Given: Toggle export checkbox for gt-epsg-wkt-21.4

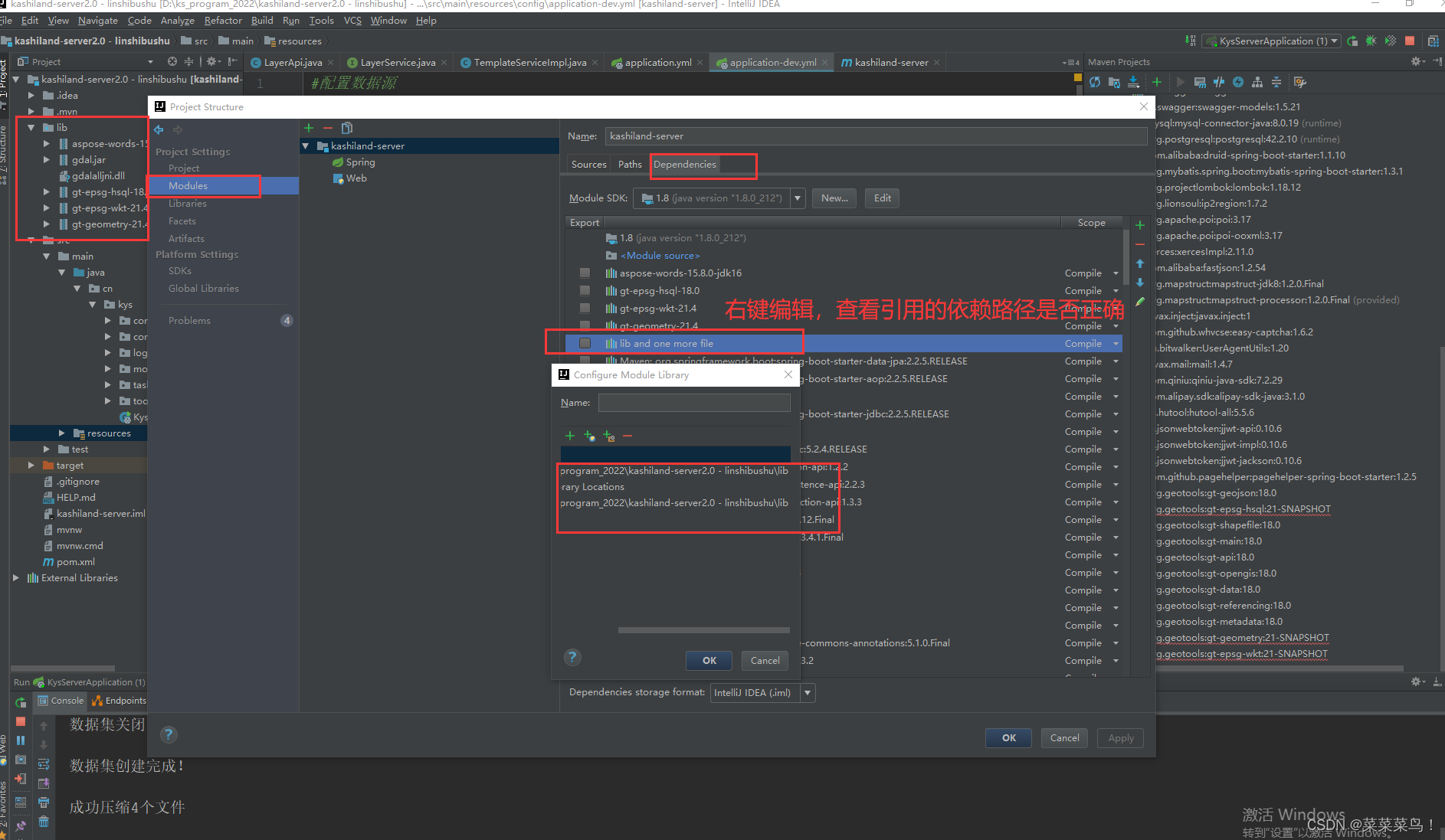Looking at the screenshot, I should [585, 309].
